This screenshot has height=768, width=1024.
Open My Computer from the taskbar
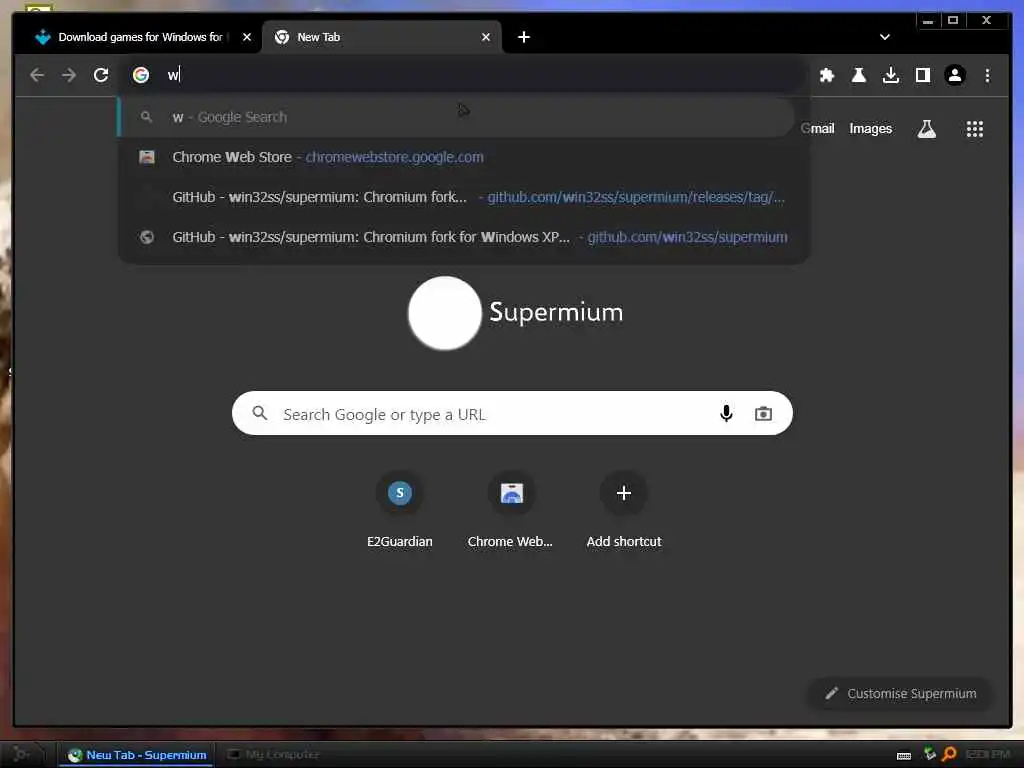coord(273,755)
